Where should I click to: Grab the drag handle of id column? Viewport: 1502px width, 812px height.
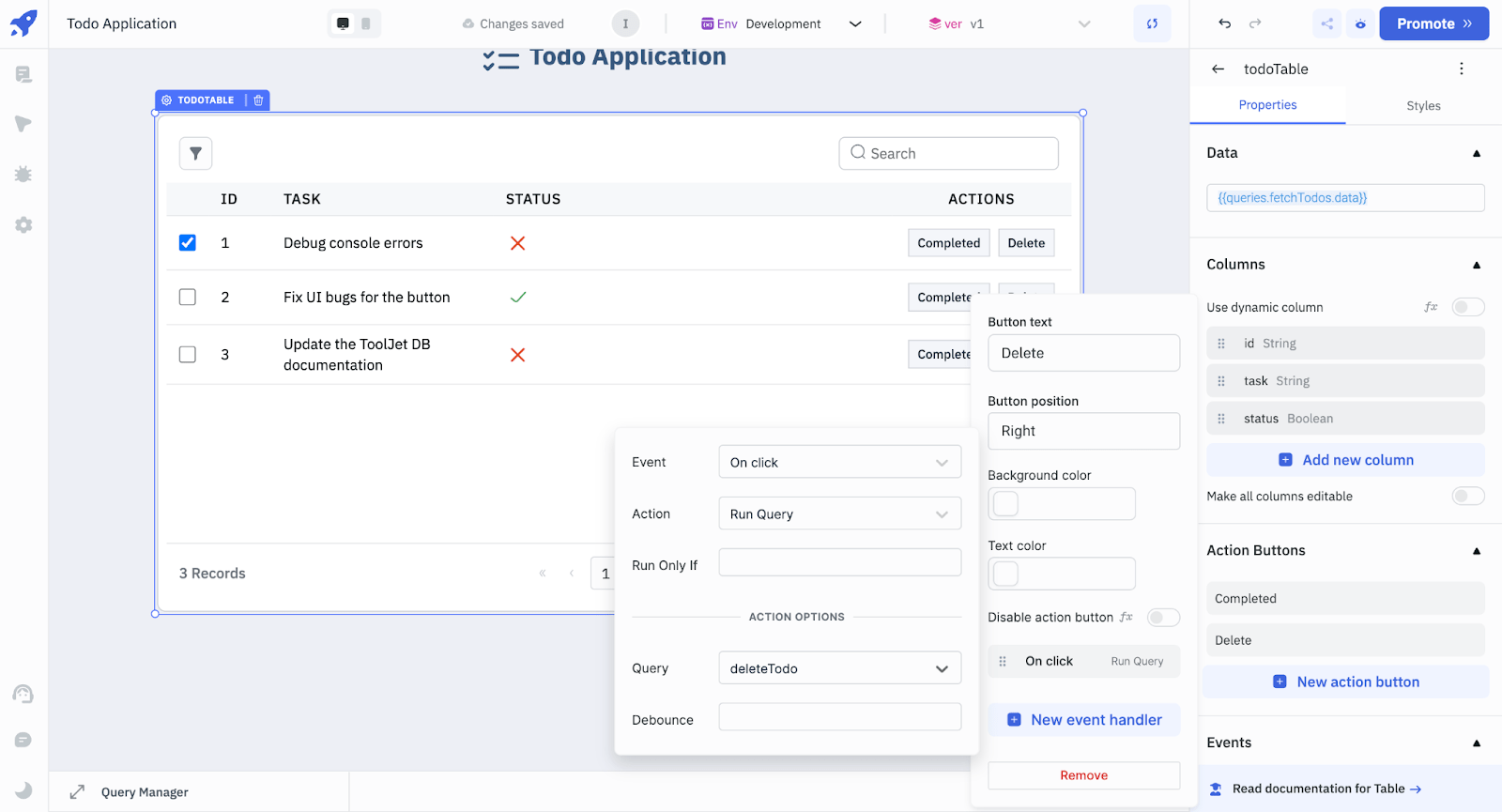1221,344
